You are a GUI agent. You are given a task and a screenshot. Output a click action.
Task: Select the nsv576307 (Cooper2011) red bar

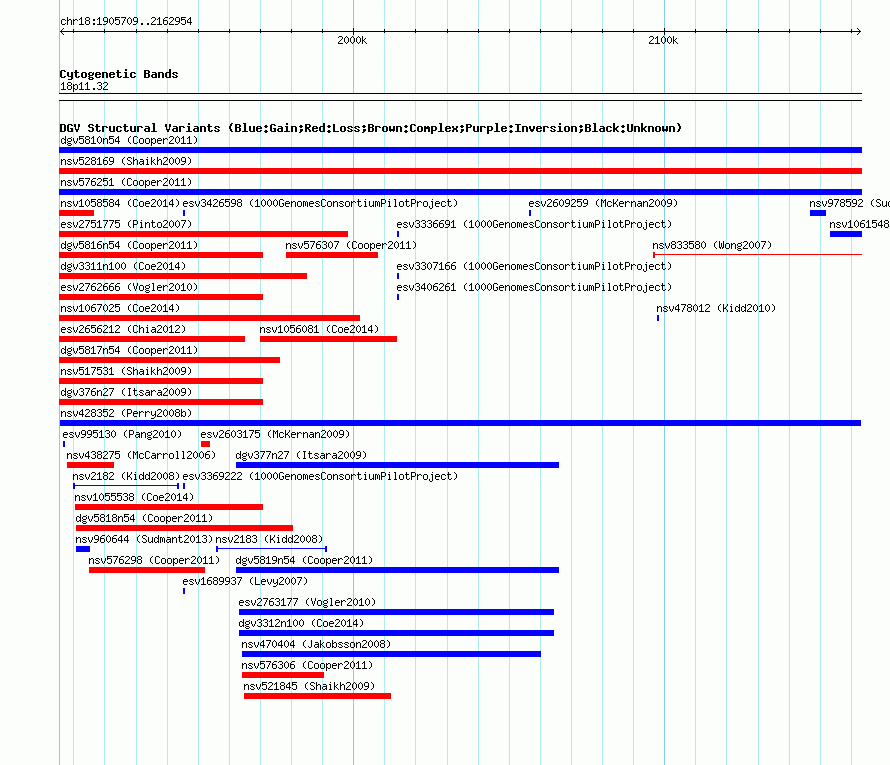pyautogui.click(x=332, y=255)
